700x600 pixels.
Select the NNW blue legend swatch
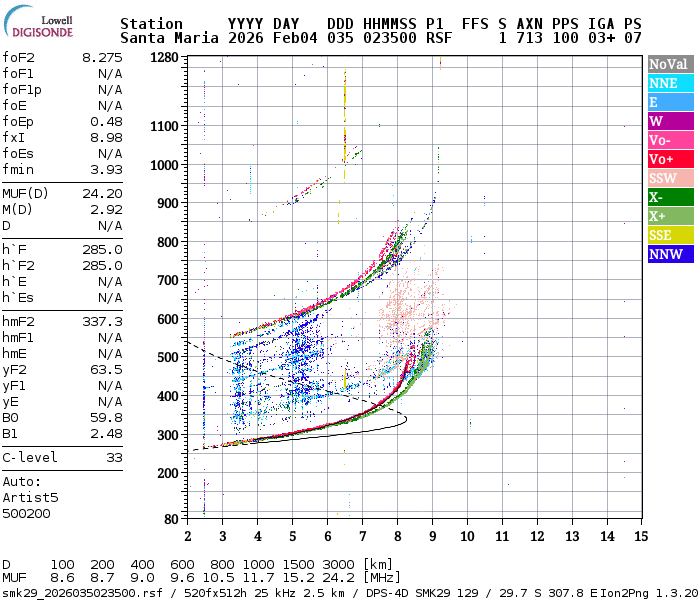click(x=671, y=254)
